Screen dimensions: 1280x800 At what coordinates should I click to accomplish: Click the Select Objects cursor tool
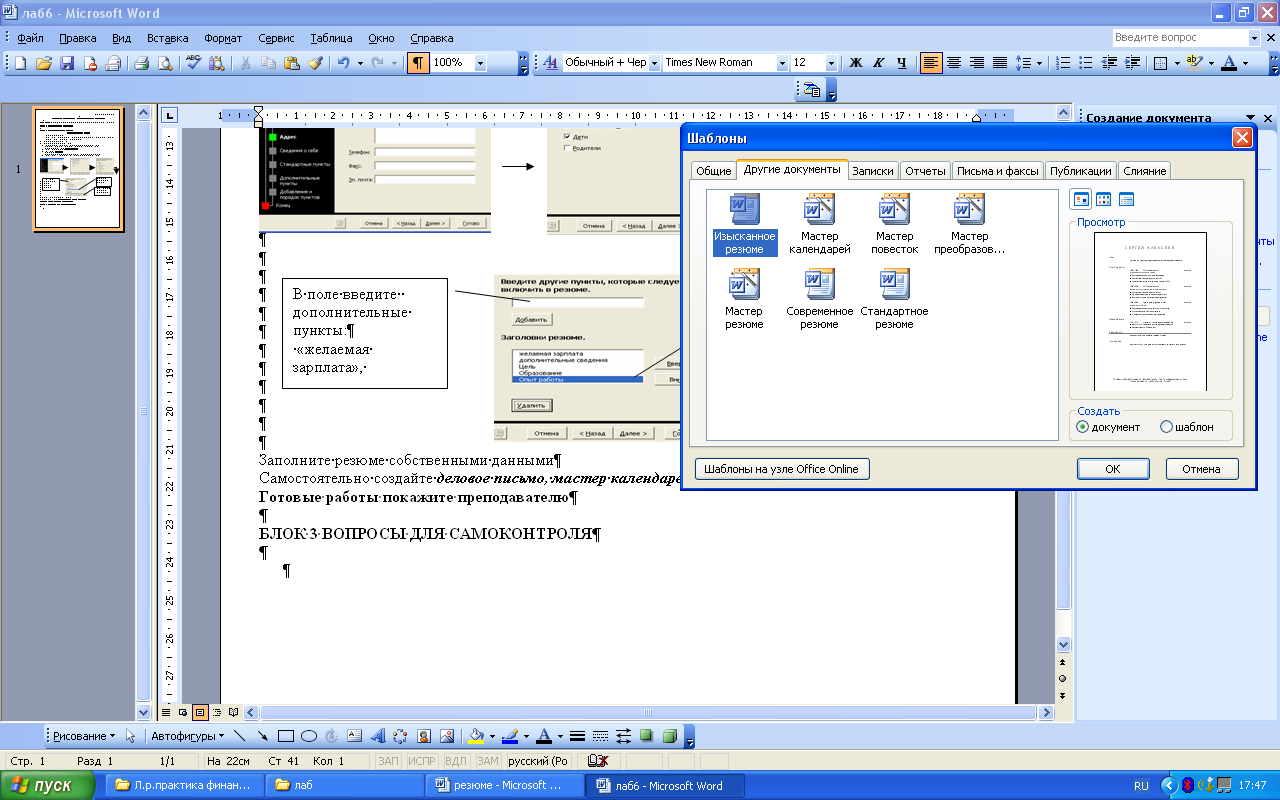pos(130,736)
